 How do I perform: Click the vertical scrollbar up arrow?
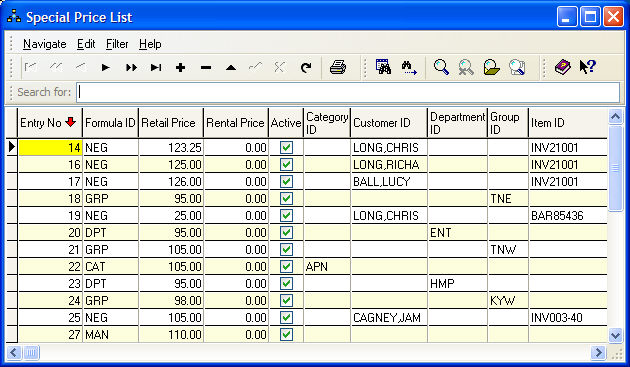(615, 117)
